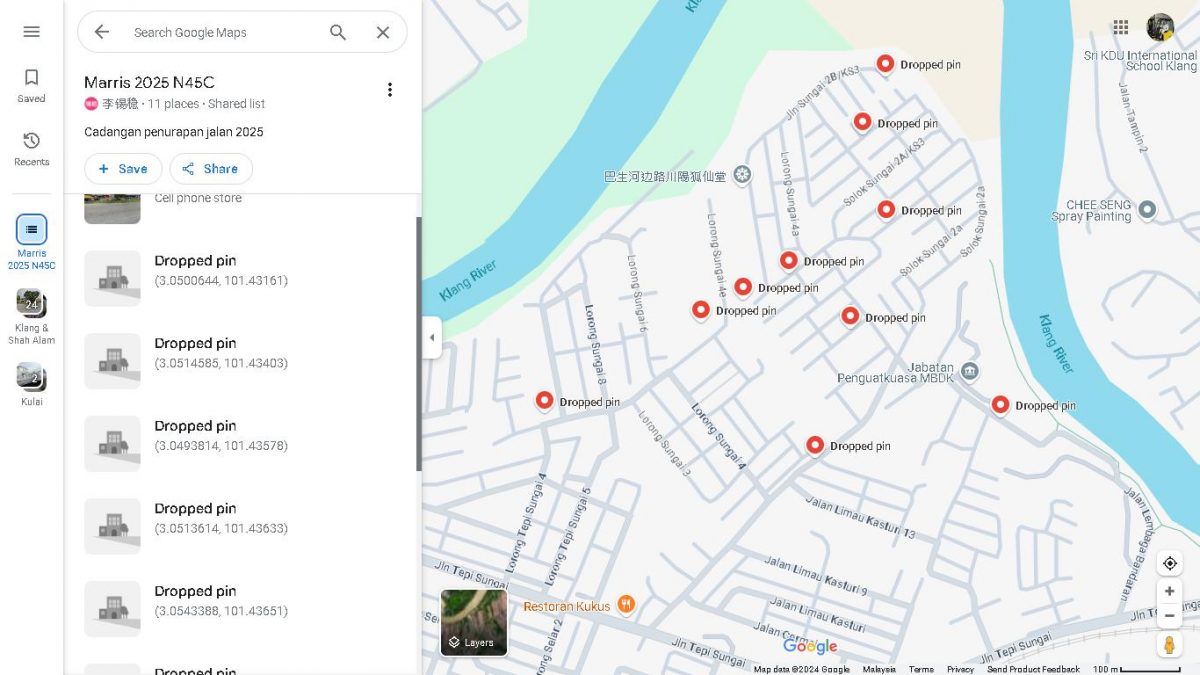Open the three-dot more options menu
1200x675 pixels.
tap(390, 90)
